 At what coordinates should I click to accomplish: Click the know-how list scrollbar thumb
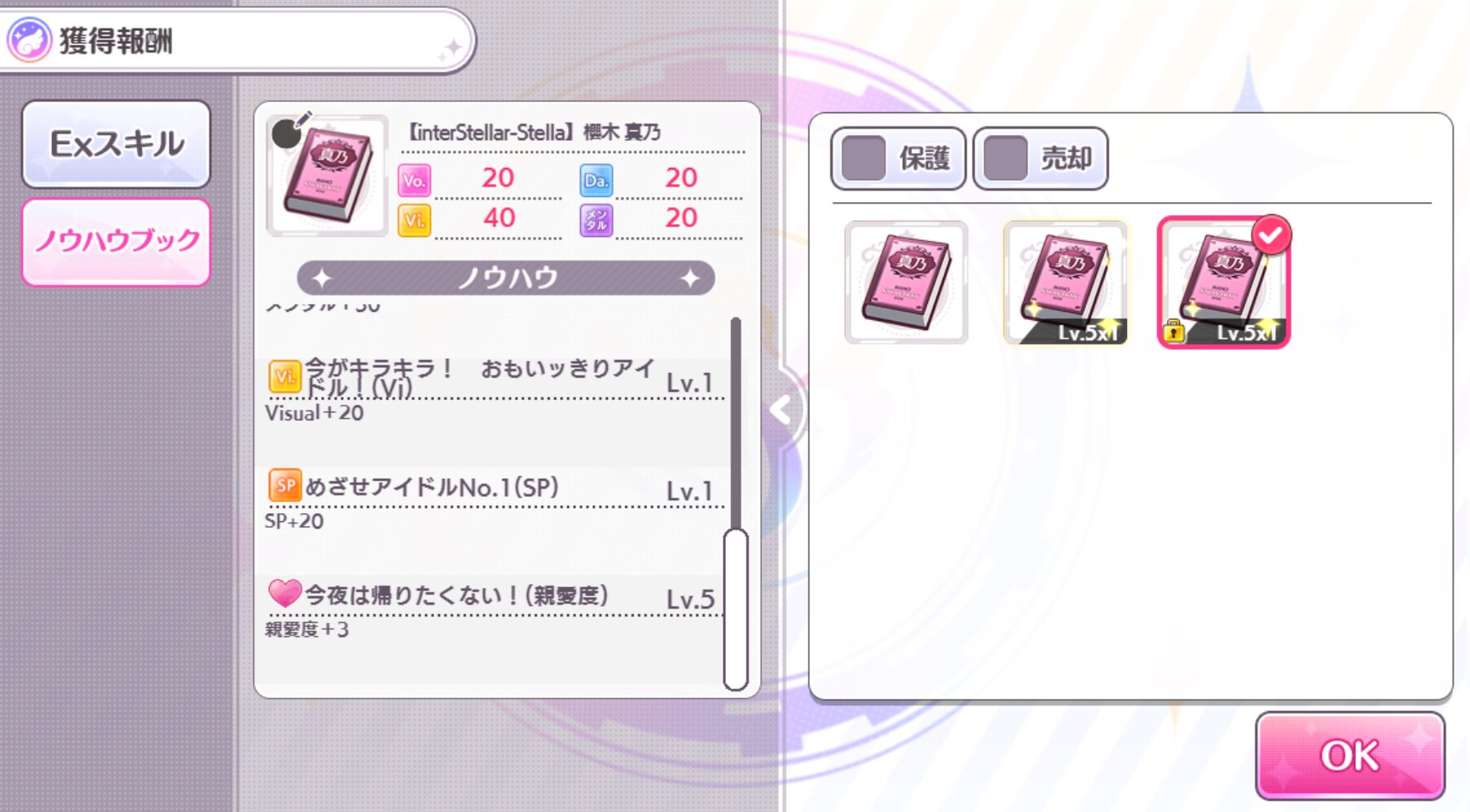click(x=736, y=609)
